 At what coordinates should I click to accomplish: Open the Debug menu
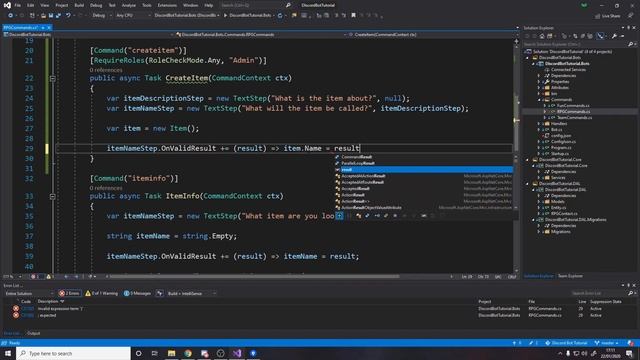(96, 5)
